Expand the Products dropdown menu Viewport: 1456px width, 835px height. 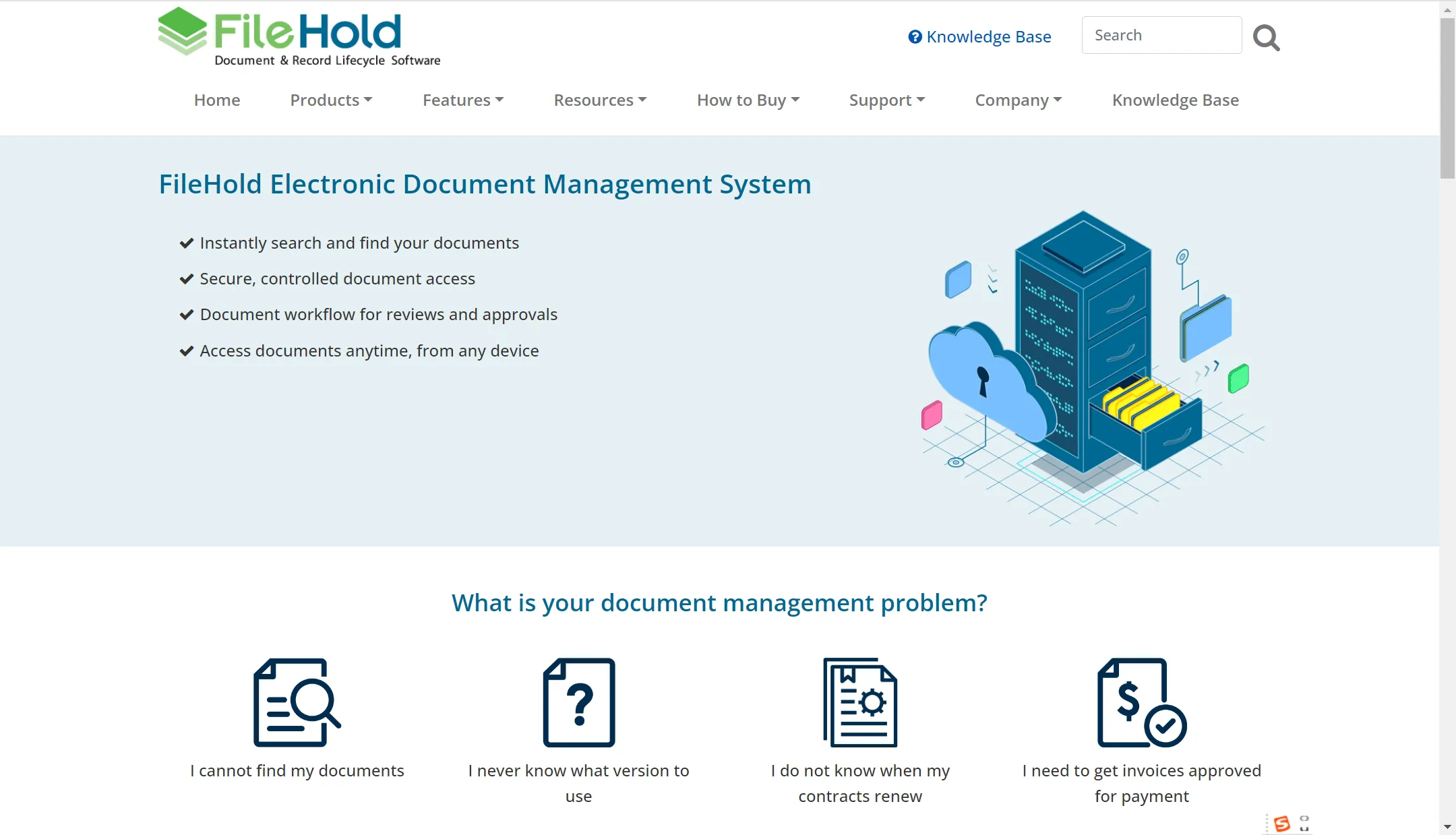click(330, 100)
